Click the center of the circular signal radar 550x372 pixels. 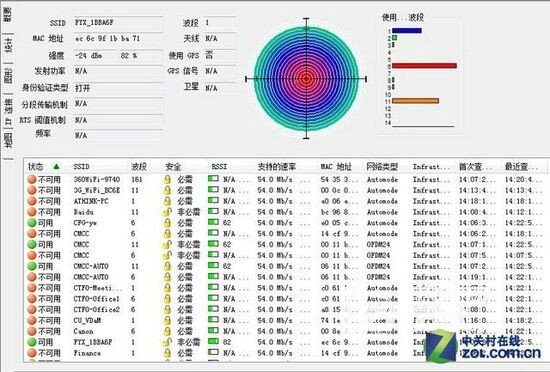pos(306,79)
